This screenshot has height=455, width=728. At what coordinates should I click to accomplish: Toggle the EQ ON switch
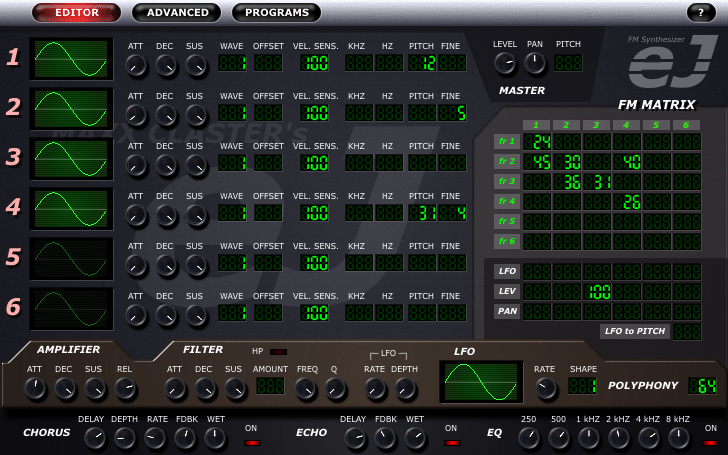tap(710, 441)
